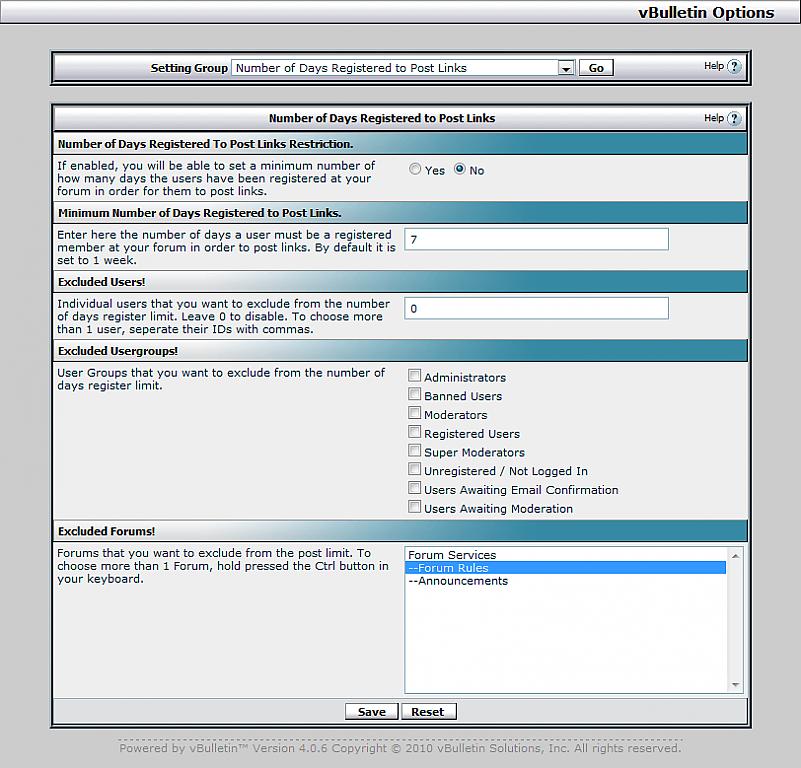Click the Save button
The image size is (801, 768).
[x=371, y=712]
